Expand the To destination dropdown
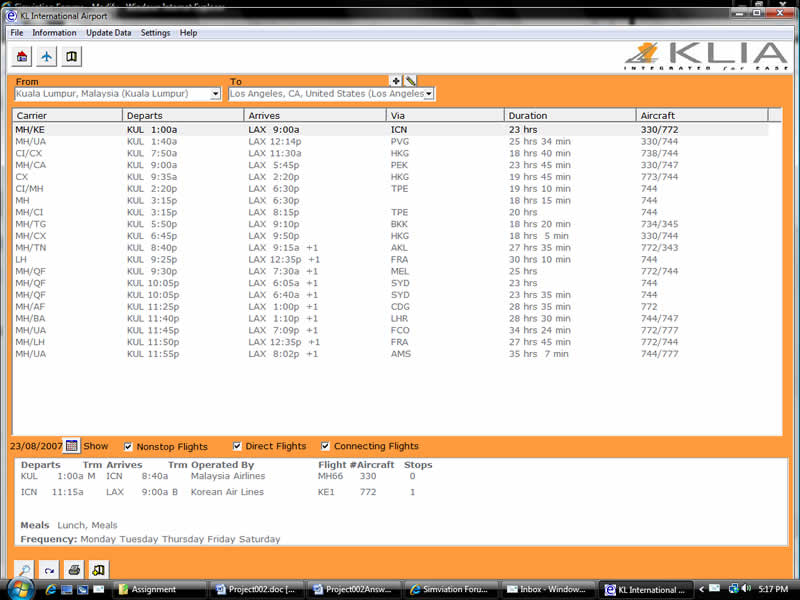Screen dimensions: 800x600 pos(429,94)
